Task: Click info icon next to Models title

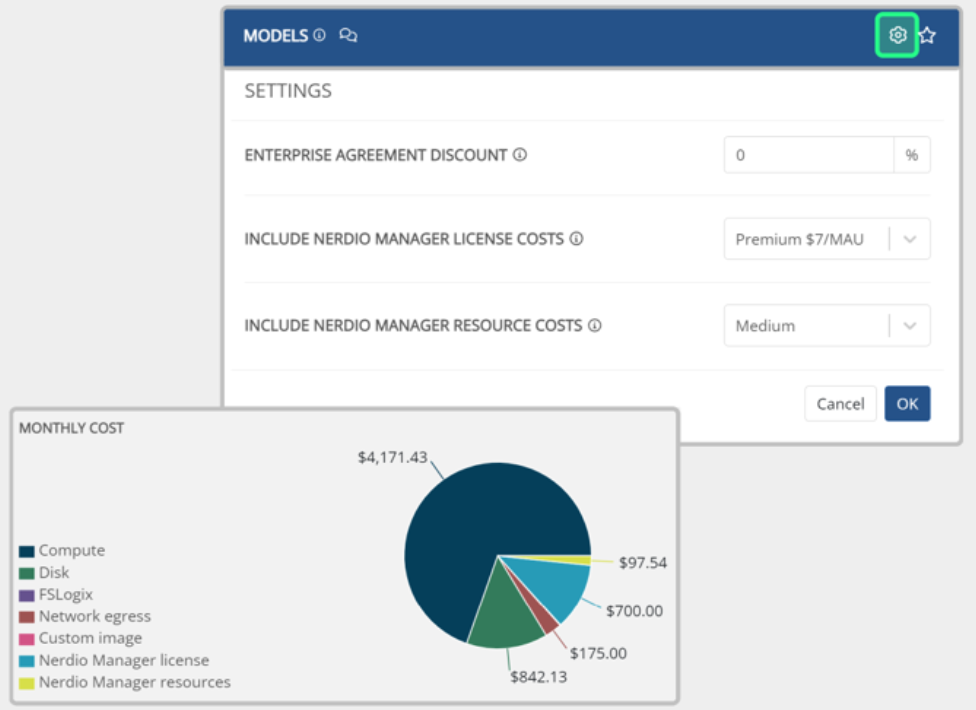Action: coord(319,36)
